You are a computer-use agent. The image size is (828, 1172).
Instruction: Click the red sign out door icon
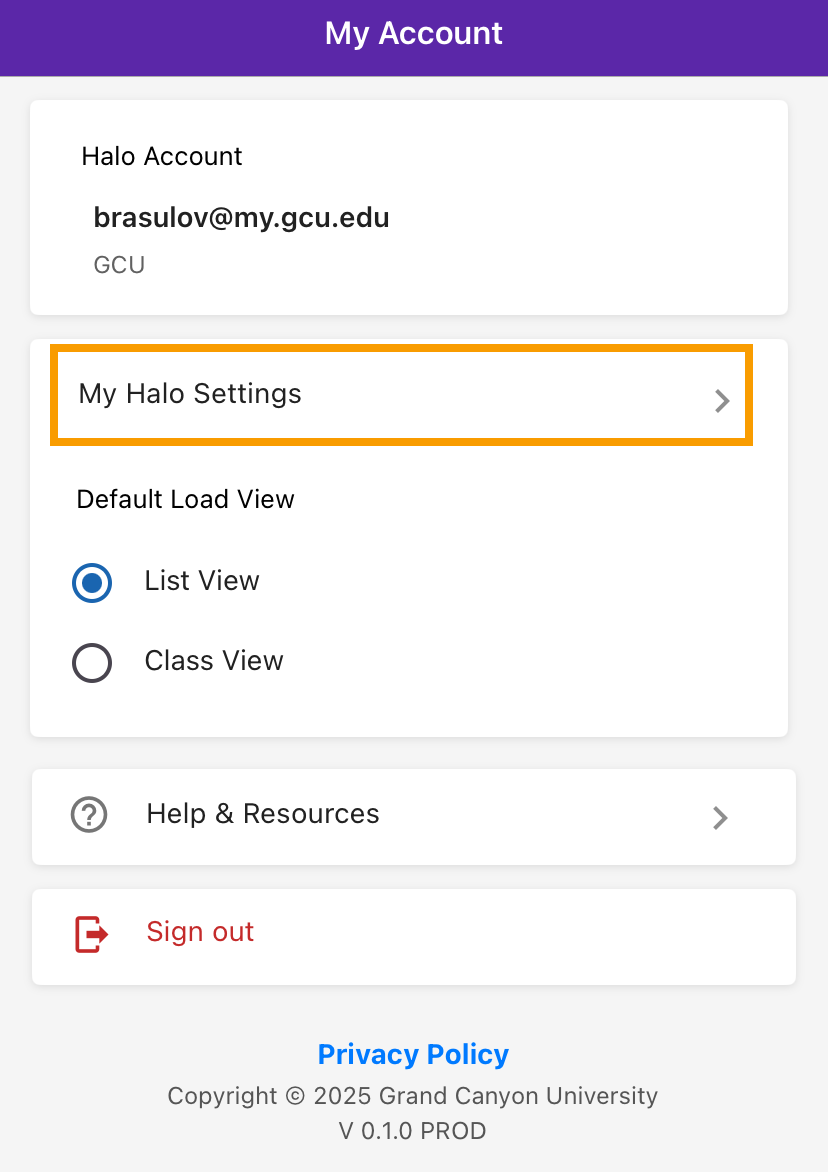(91, 934)
